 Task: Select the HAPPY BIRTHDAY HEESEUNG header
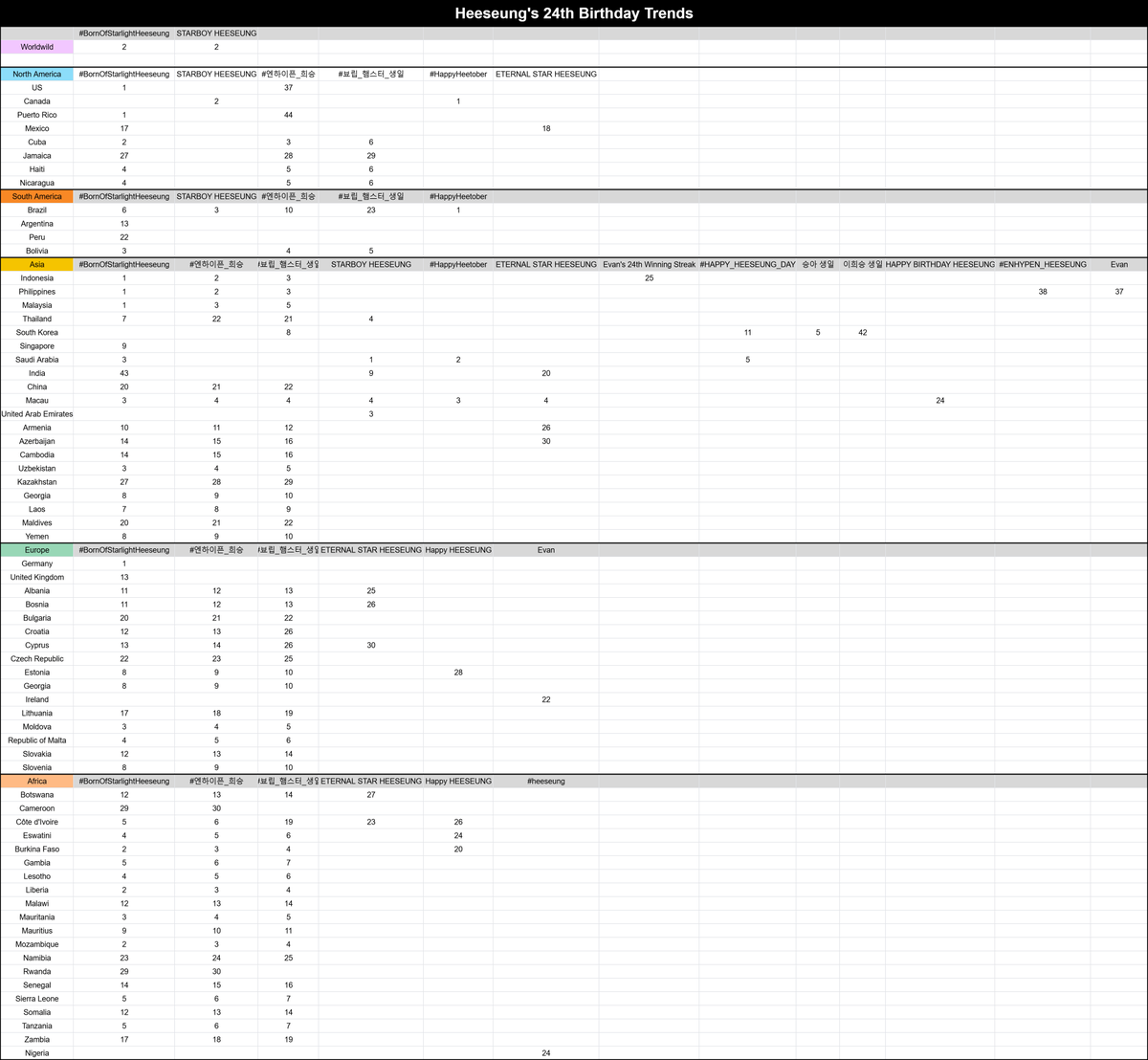point(940,264)
